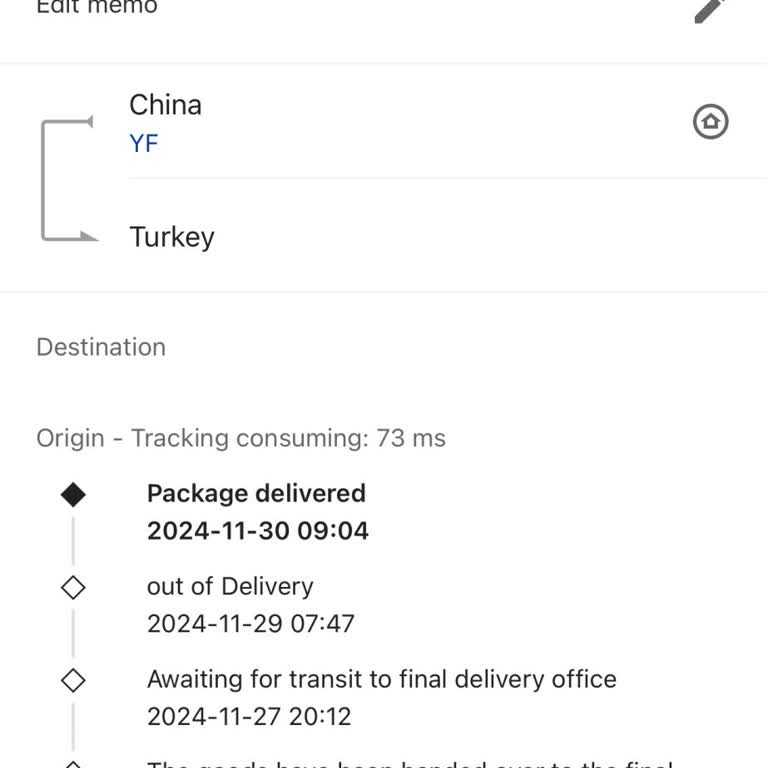
Task: Tap the diamond marker for Awaiting transit
Action: 73,680
